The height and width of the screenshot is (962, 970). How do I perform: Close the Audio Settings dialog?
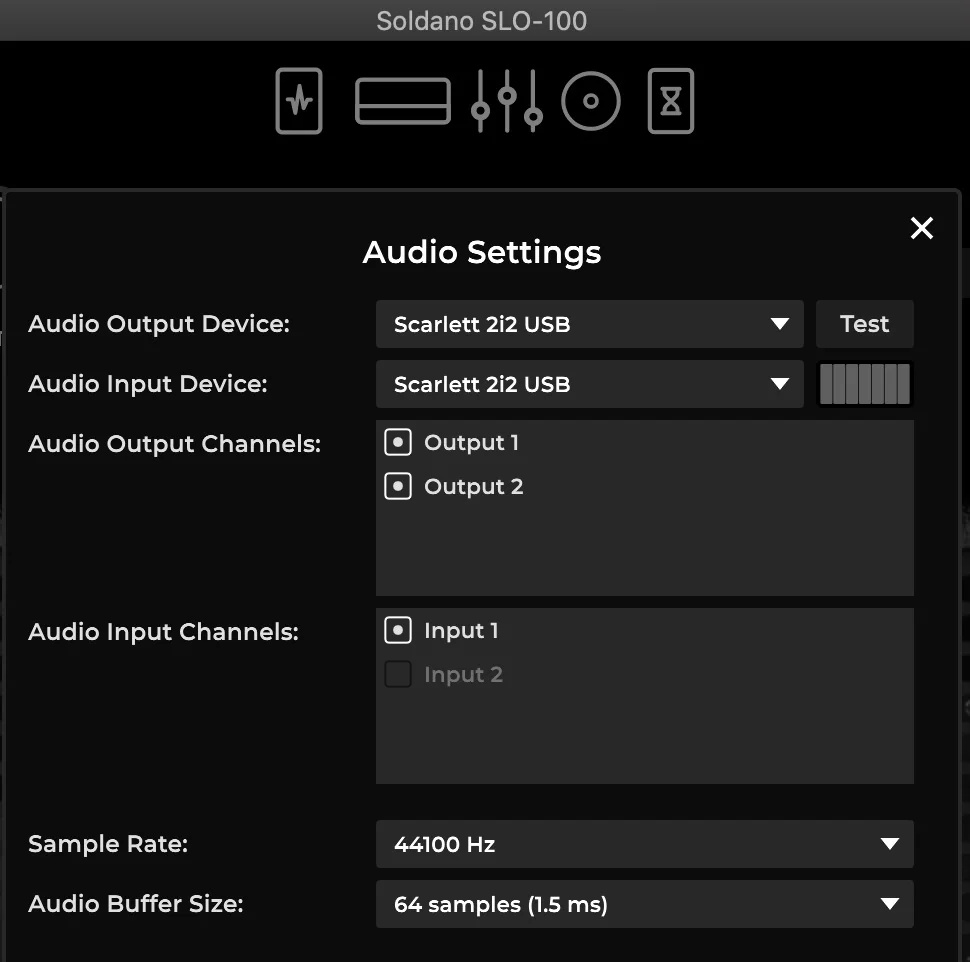pyautogui.click(x=922, y=228)
